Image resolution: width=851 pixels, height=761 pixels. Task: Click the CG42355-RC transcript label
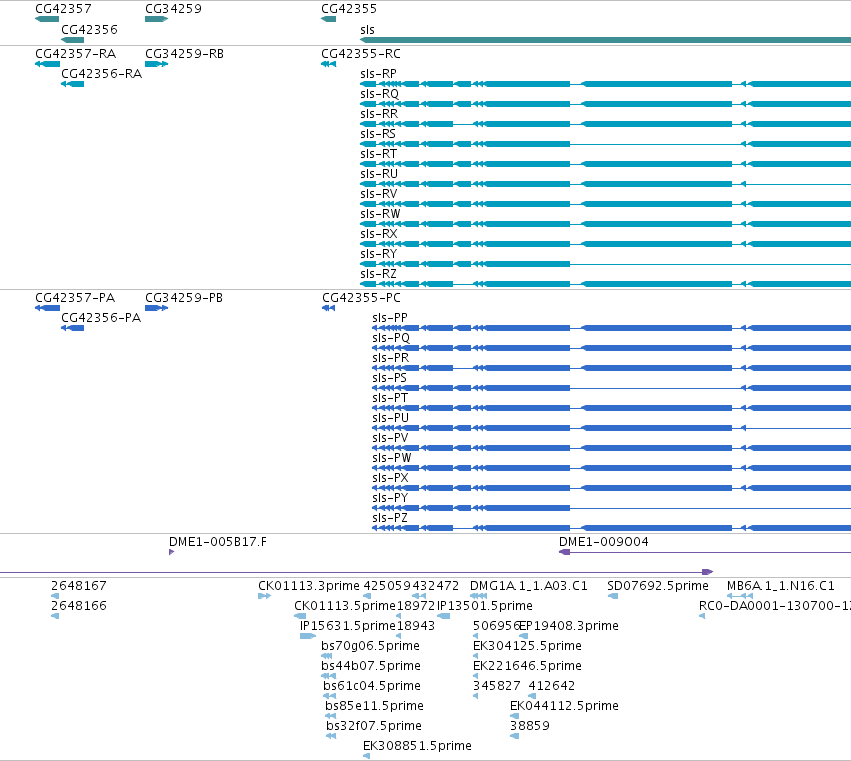[x=361, y=54]
